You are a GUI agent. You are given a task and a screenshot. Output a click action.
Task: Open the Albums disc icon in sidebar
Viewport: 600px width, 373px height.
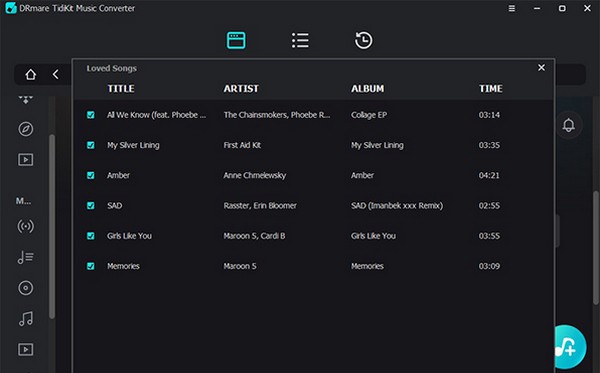coord(26,288)
